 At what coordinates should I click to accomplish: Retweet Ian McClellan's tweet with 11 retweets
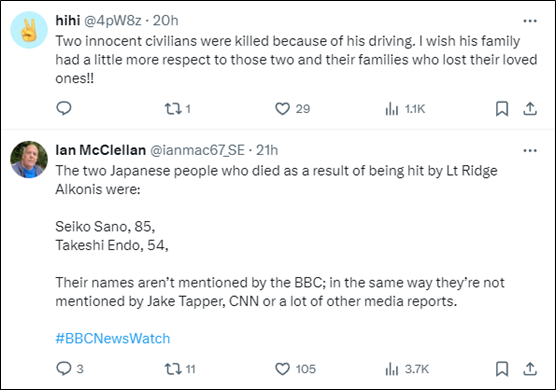[x=180, y=369]
